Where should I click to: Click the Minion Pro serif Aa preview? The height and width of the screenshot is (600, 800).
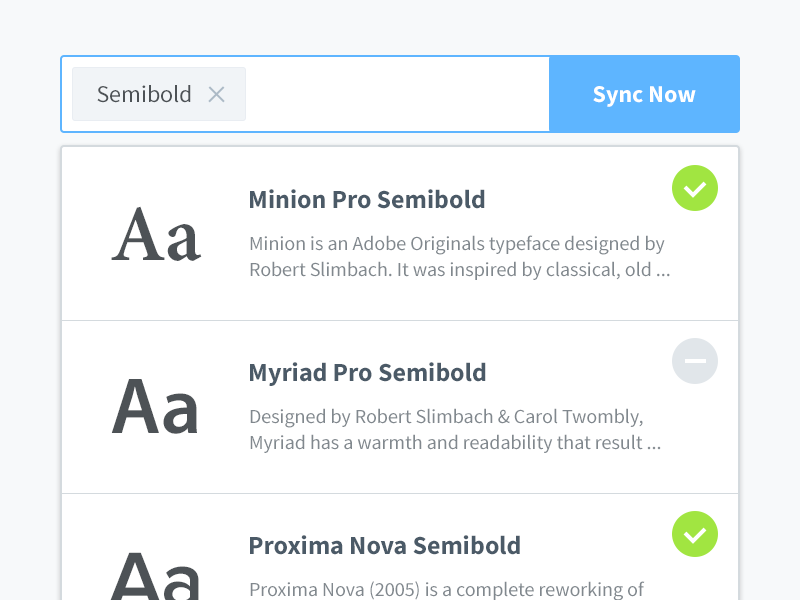coord(156,235)
